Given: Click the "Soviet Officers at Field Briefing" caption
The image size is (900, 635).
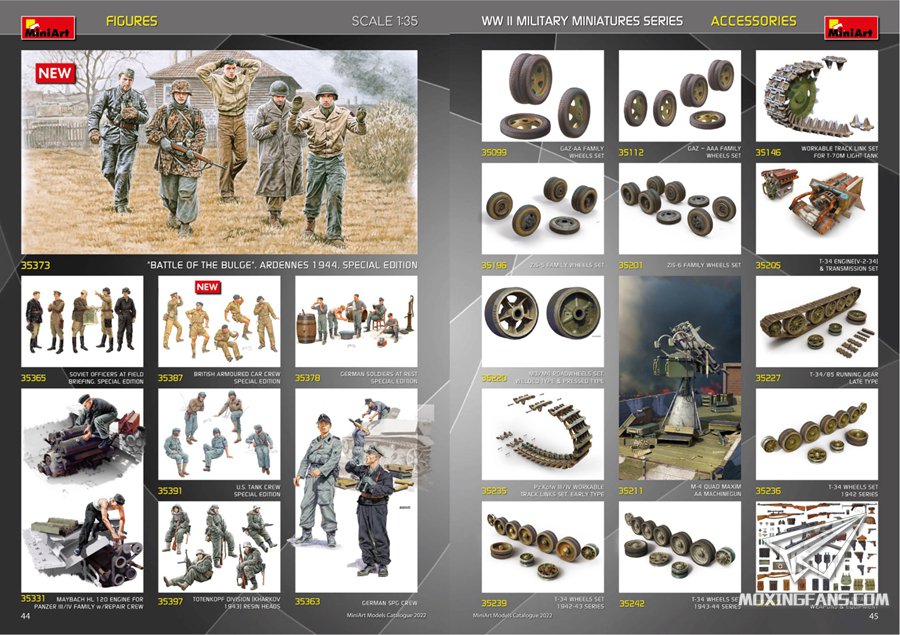Looking at the screenshot, I should [106, 378].
